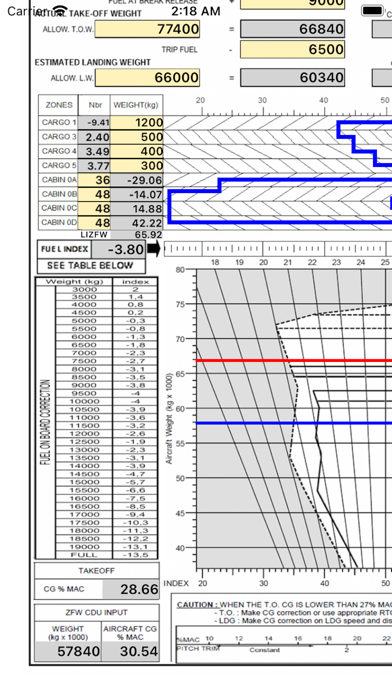This screenshot has width=392, height=696.
Task: Tap the FUEL INDEX value -3.80
Action: [x=119, y=249]
